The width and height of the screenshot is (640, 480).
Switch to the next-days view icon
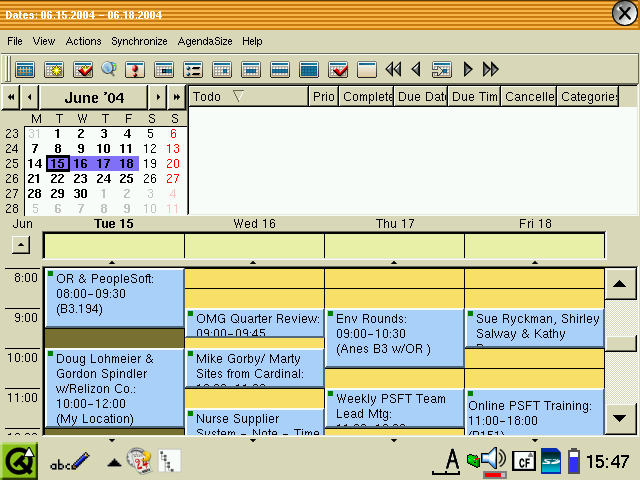[164, 69]
